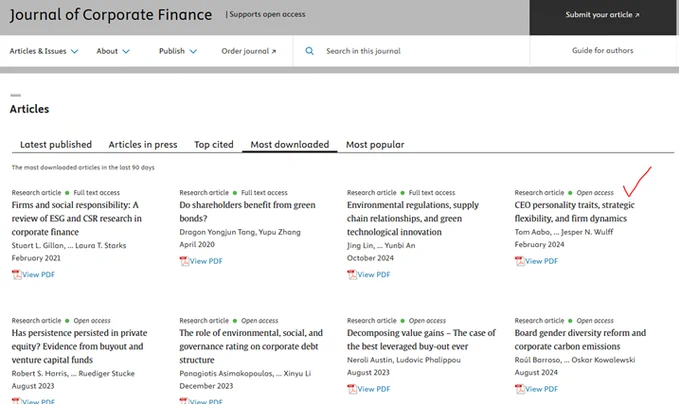Click 'Jing Lin, ... Yunbi An' authors
This screenshot has width=680, height=405.
click(381, 245)
